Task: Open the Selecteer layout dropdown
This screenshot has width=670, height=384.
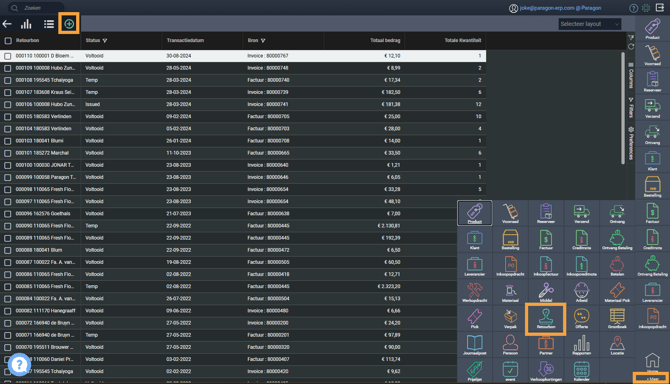Action: pos(590,24)
